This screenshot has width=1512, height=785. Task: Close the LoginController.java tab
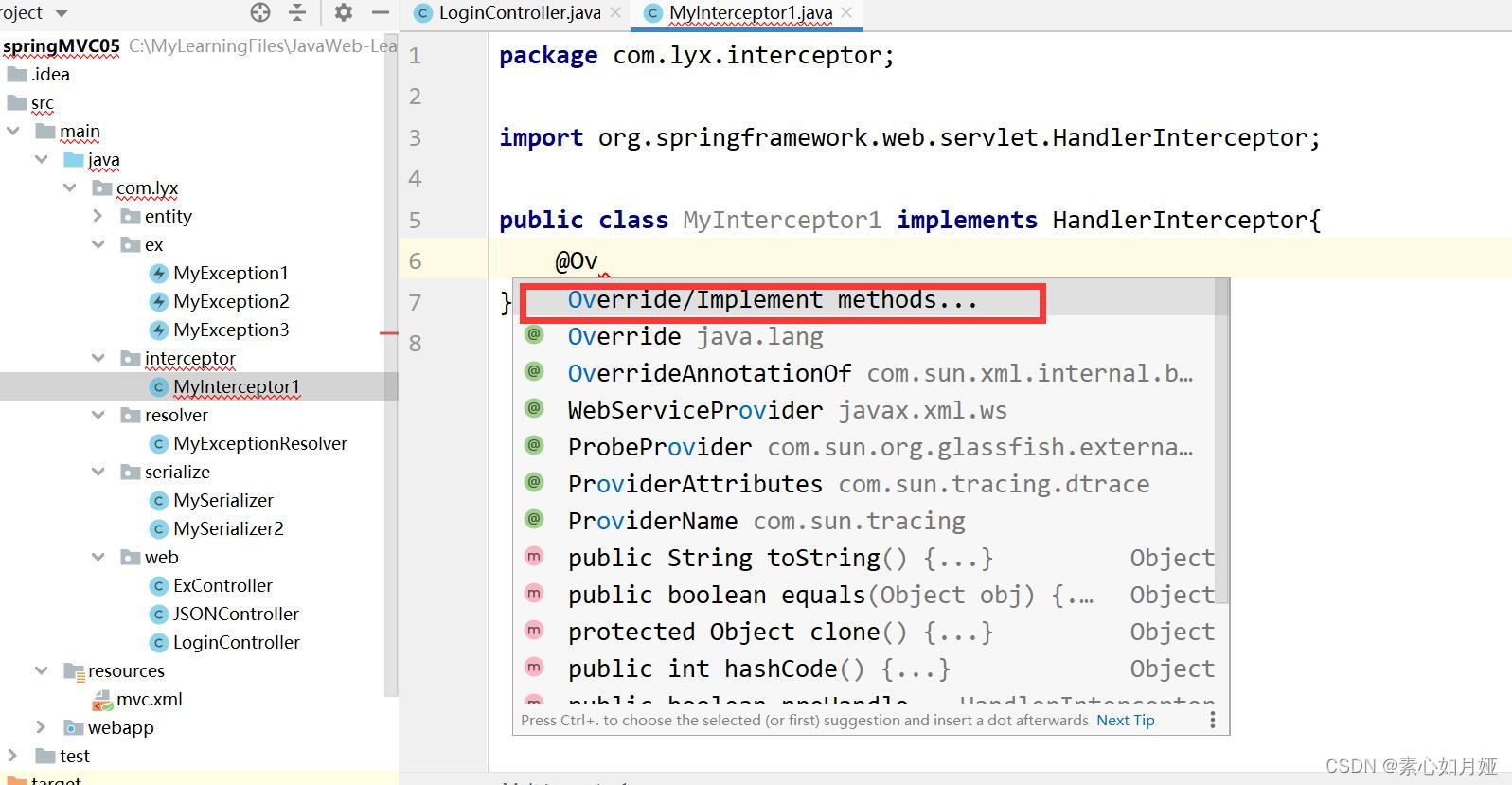click(615, 12)
